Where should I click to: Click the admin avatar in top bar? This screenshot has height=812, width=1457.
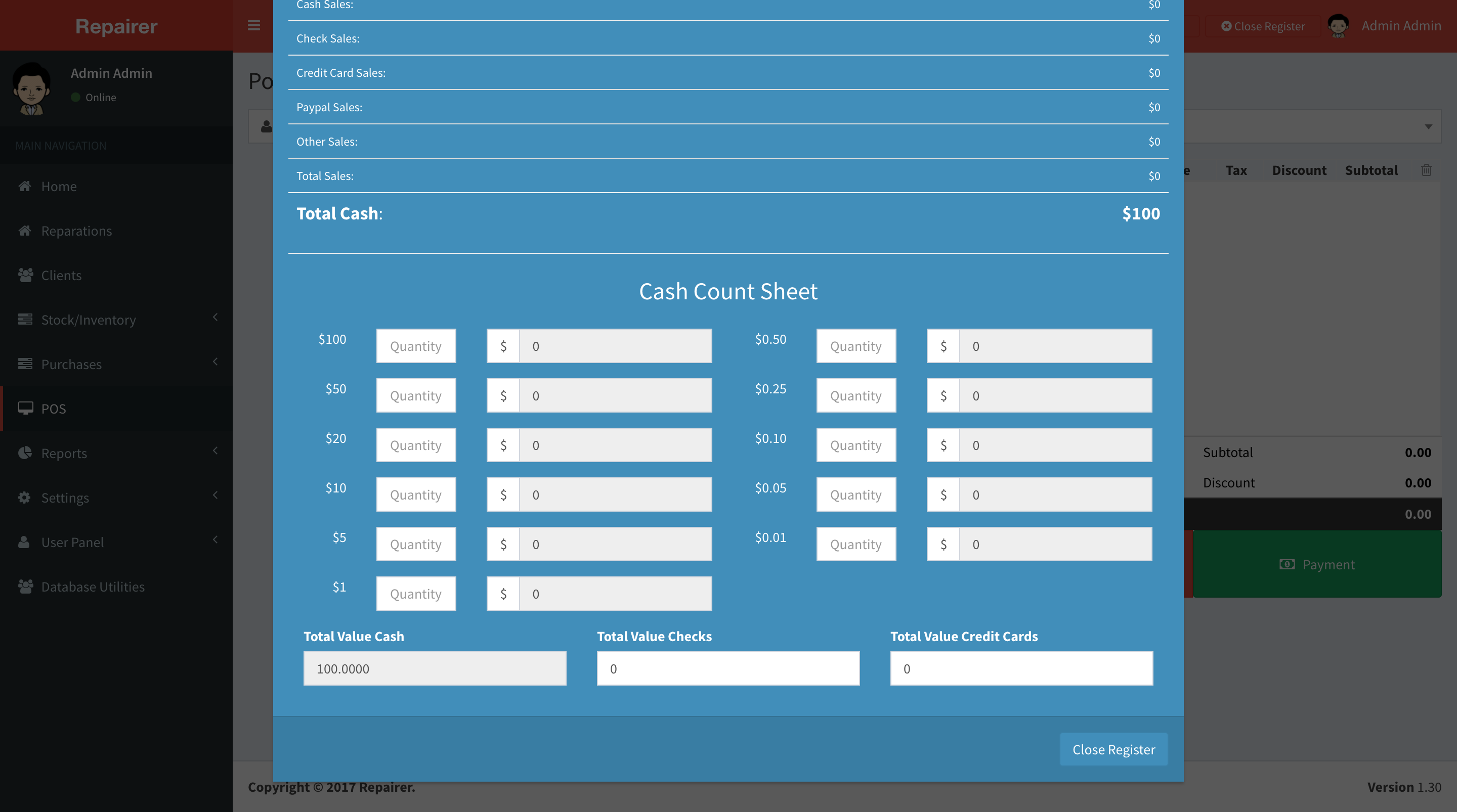coord(1338,26)
